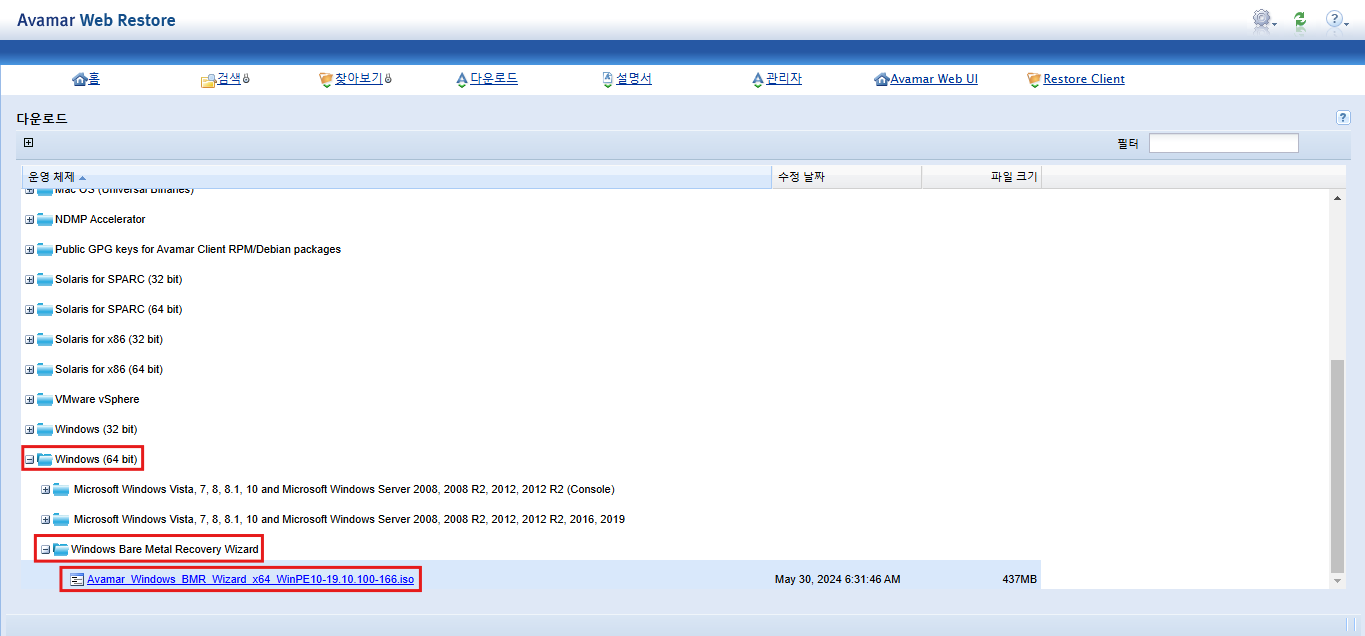Screen dimensions: 1365x636
Task: Expand Solaris for SPARC (64 bit) node
Action: [x=30, y=310]
